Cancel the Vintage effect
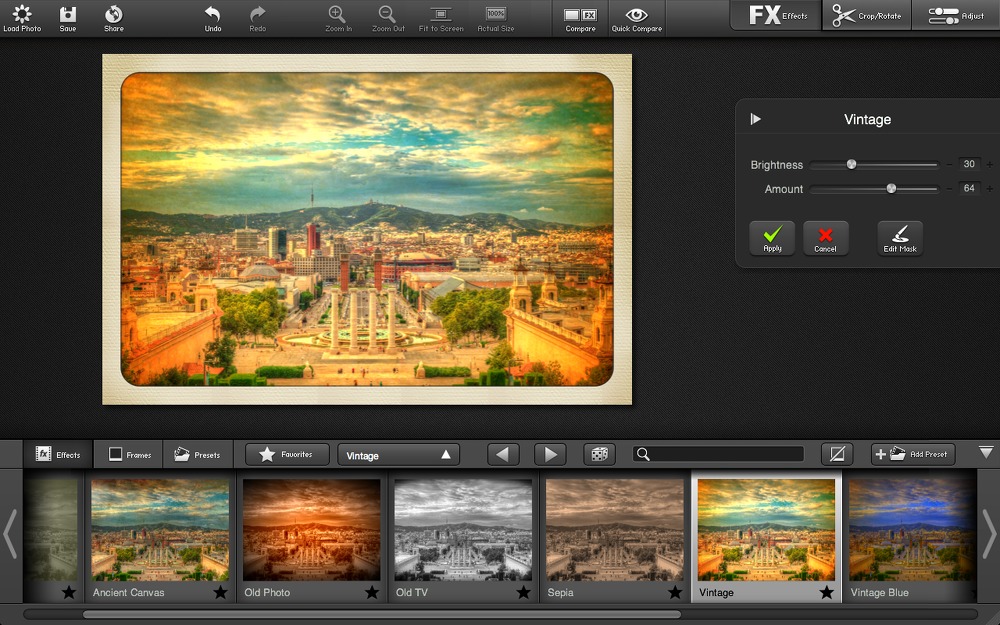Image resolution: width=1000 pixels, height=625 pixels. (x=825, y=238)
